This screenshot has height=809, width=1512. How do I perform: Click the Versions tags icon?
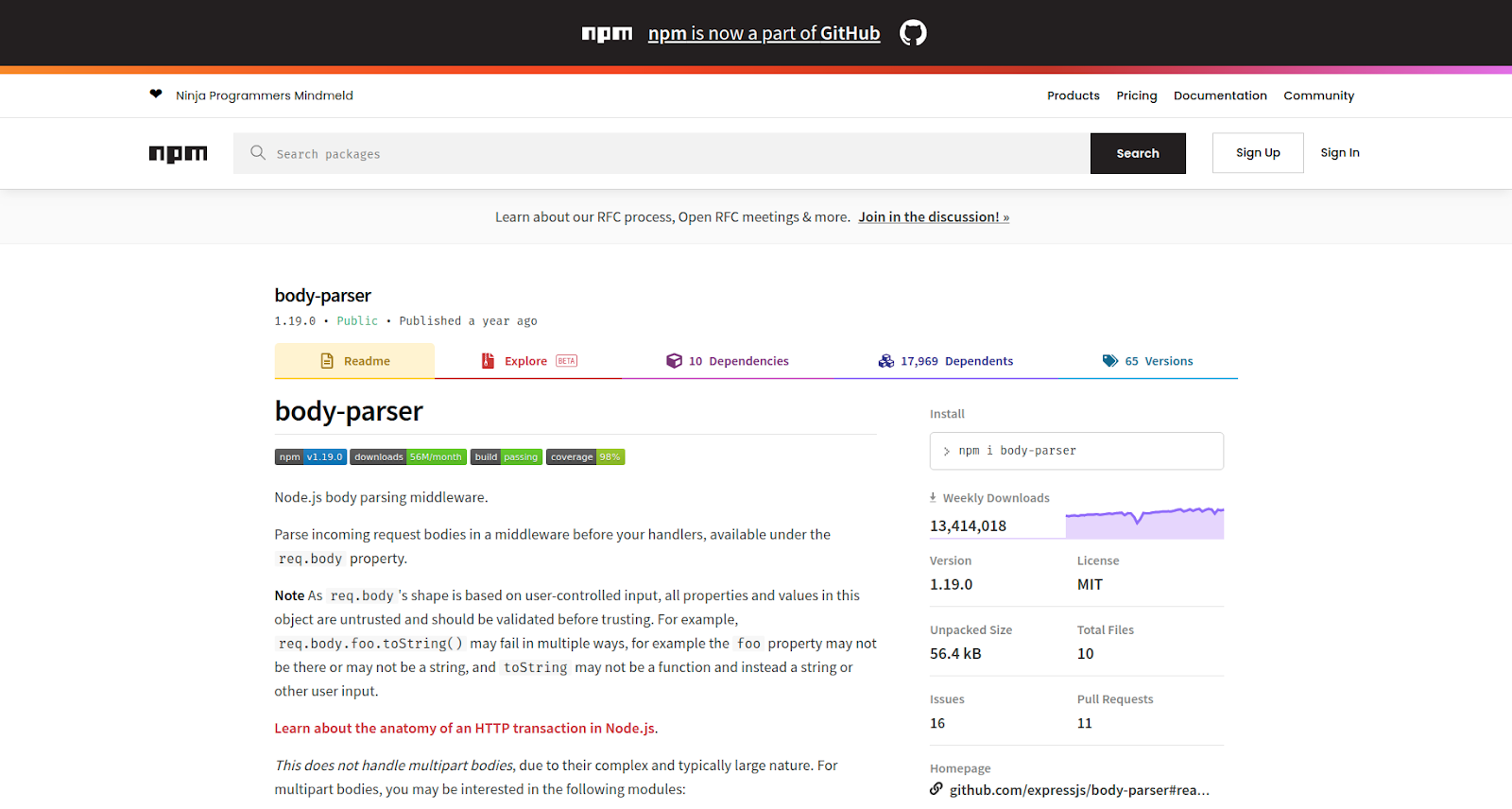(1110, 361)
